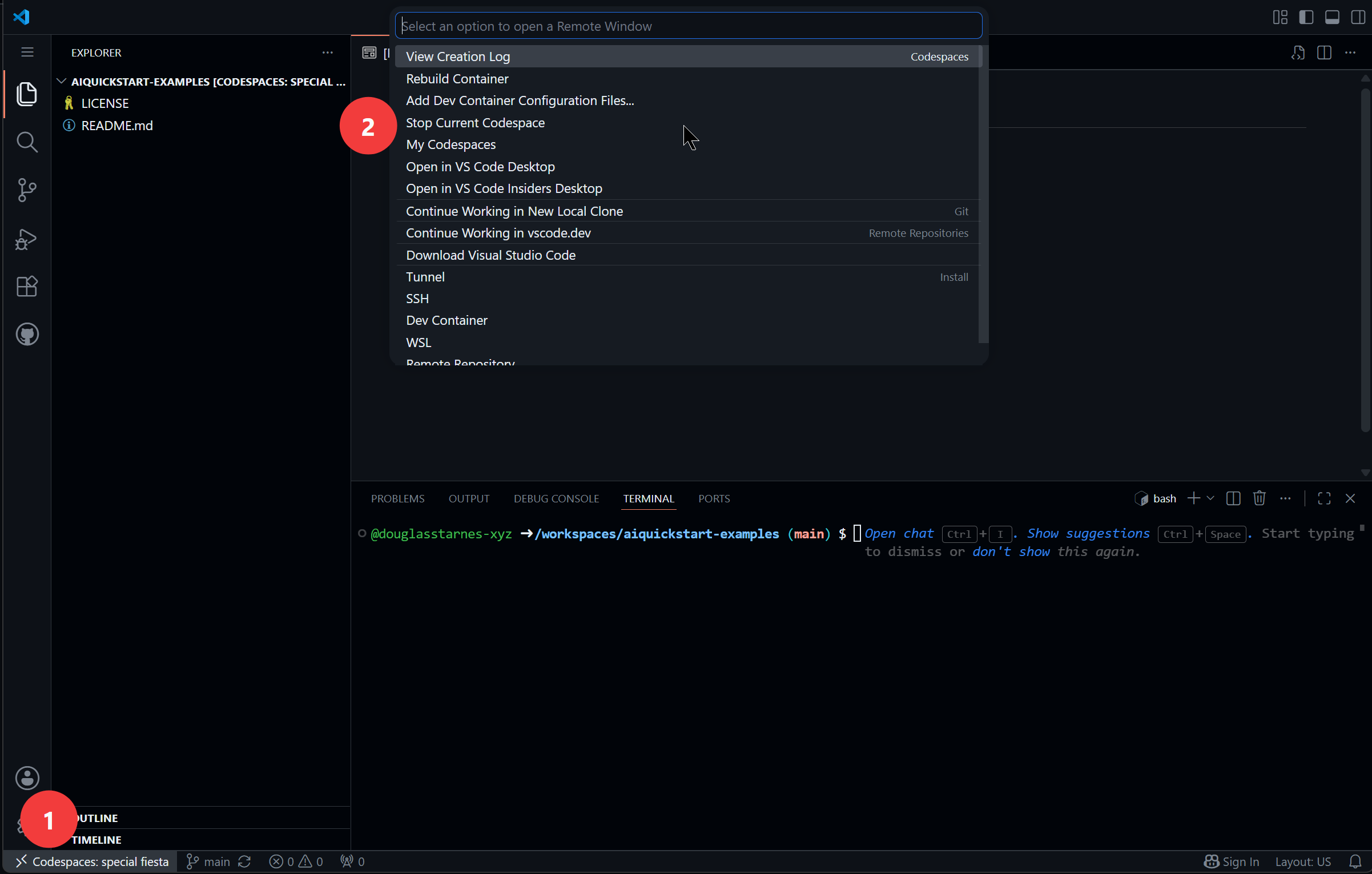This screenshot has width=1372, height=874.
Task: Click Sign In on status bar
Action: [x=1232, y=861]
